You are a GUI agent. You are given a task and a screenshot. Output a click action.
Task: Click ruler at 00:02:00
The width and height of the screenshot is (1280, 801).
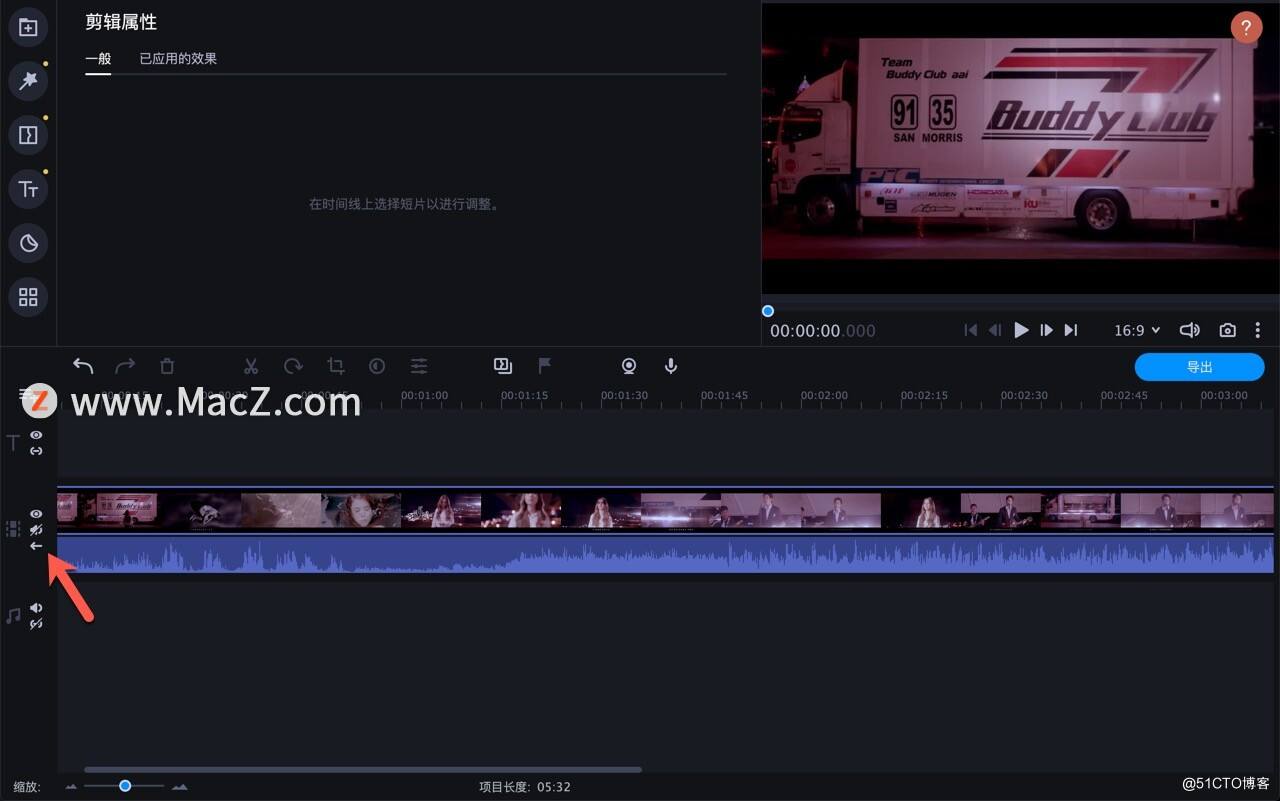click(x=824, y=395)
